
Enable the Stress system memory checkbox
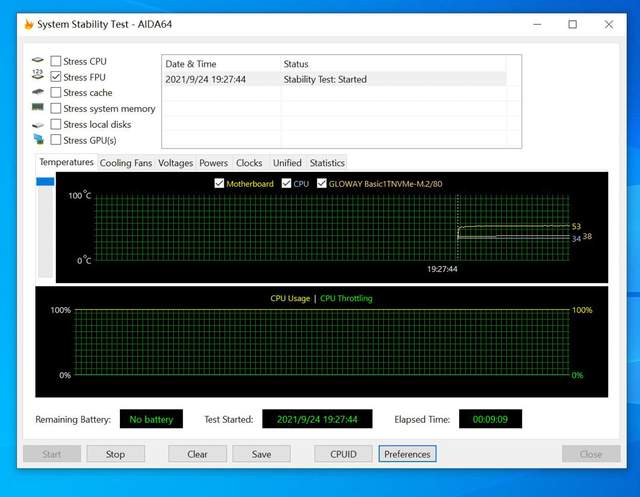pos(56,109)
